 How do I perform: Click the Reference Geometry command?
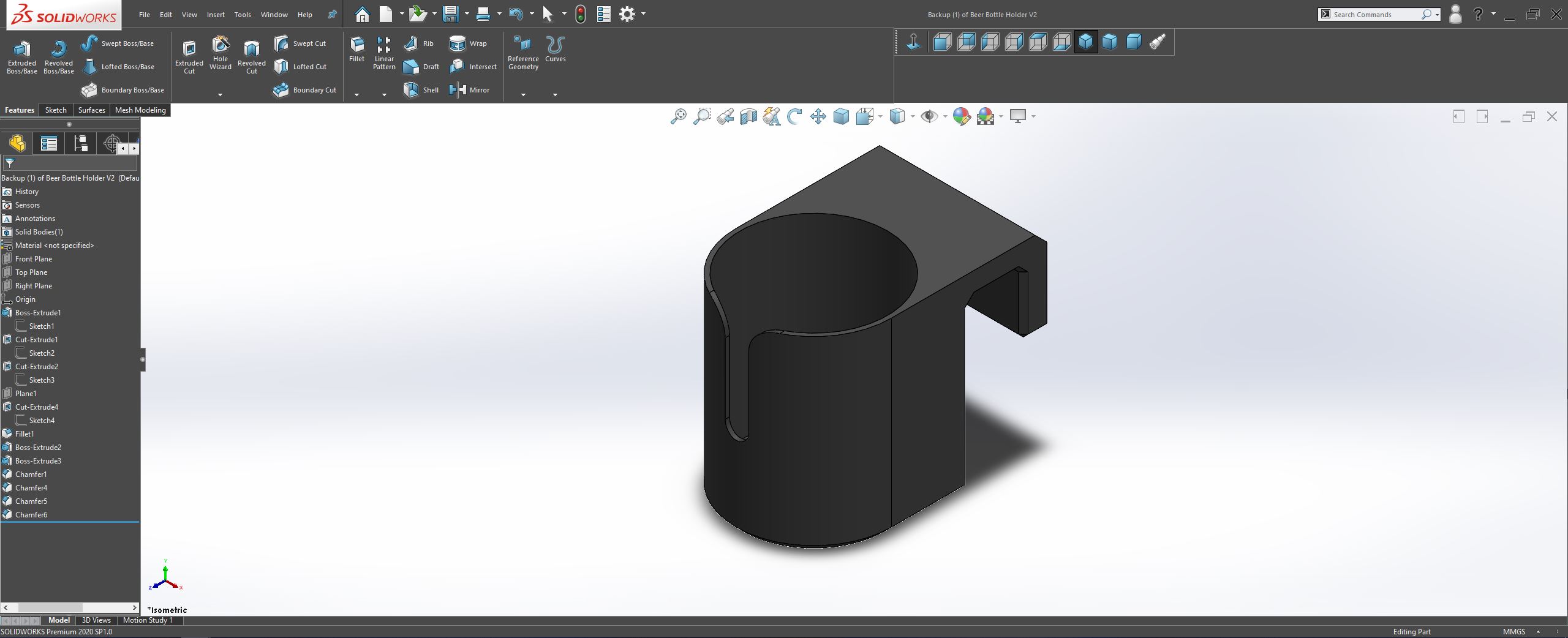[522, 55]
